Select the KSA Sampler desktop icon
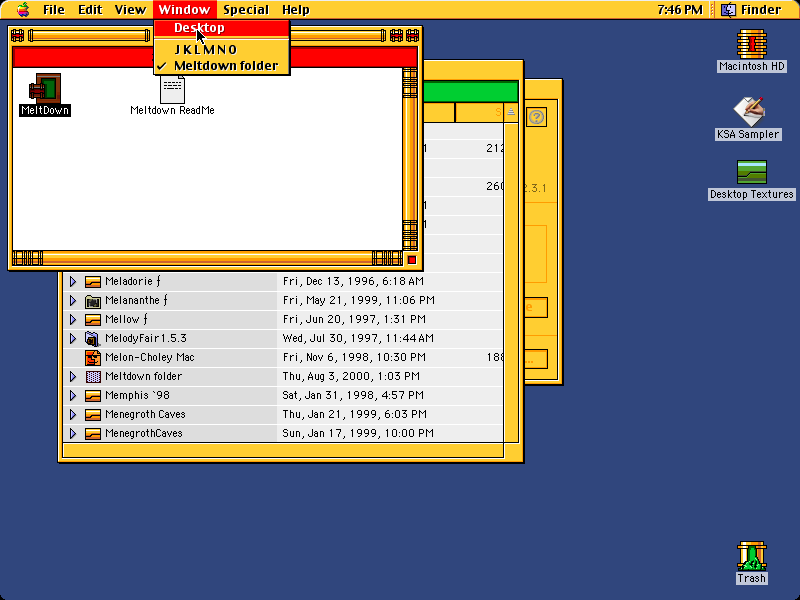 (748, 111)
